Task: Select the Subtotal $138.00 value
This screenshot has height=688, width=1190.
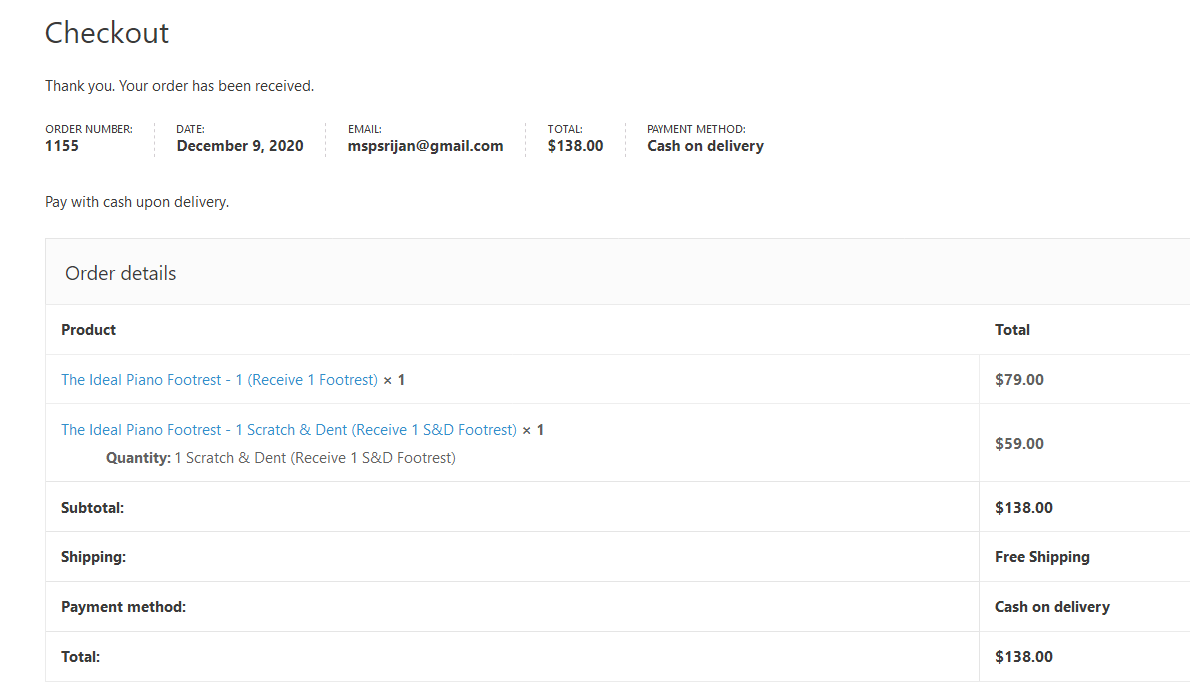Action: click(x=1024, y=508)
